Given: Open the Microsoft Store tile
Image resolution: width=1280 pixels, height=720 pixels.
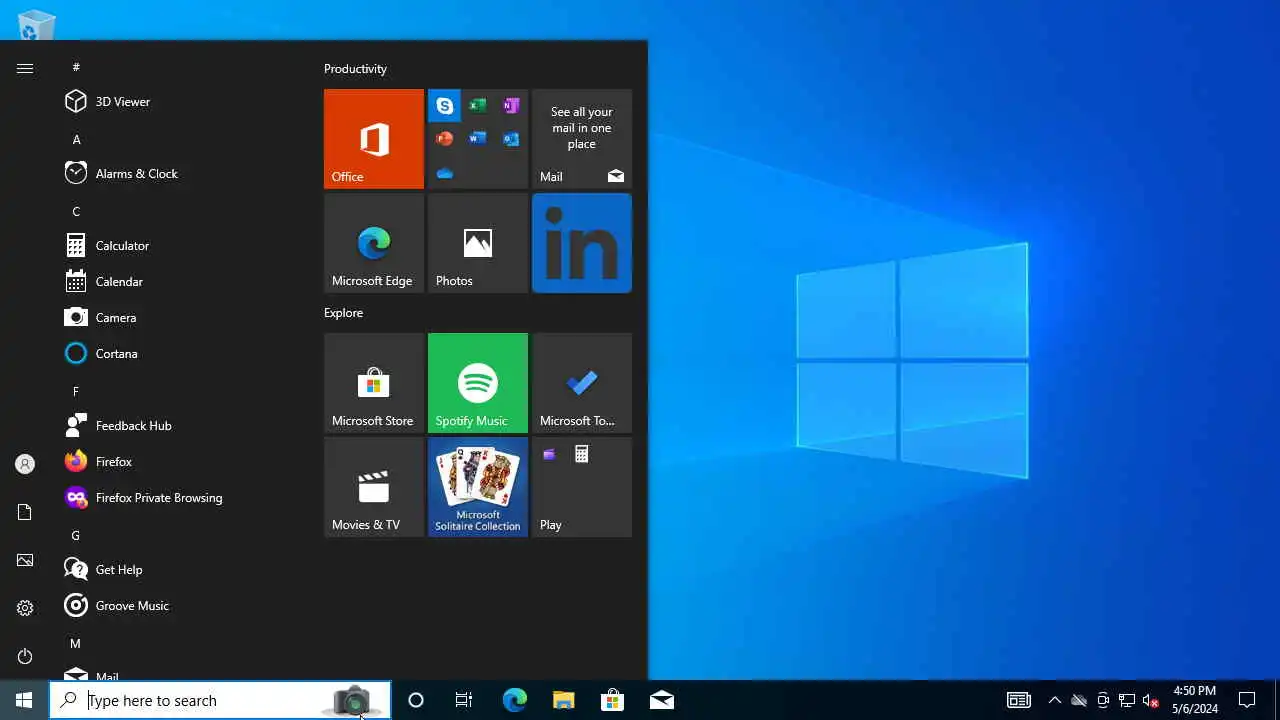Looking at the screenshot, I should 374,383.
